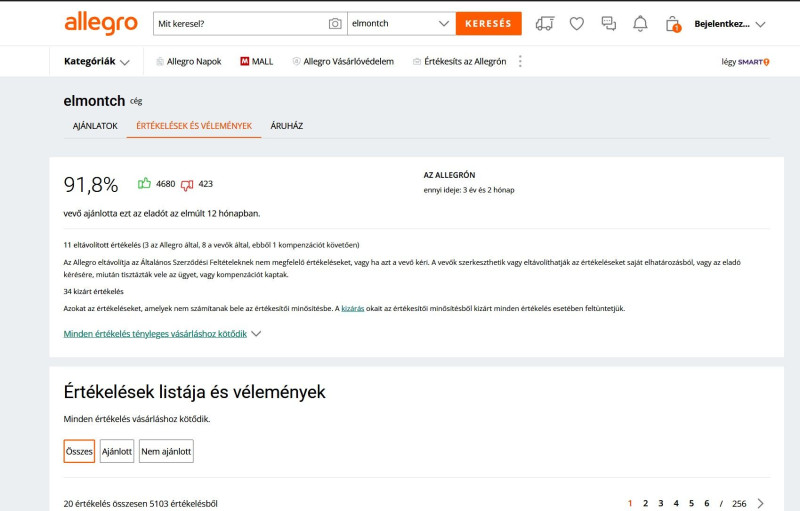Open Allegro Vásárlóvédelem menu link
The image size is (800, 511).
pyautogui.click(x=348, y=61)
